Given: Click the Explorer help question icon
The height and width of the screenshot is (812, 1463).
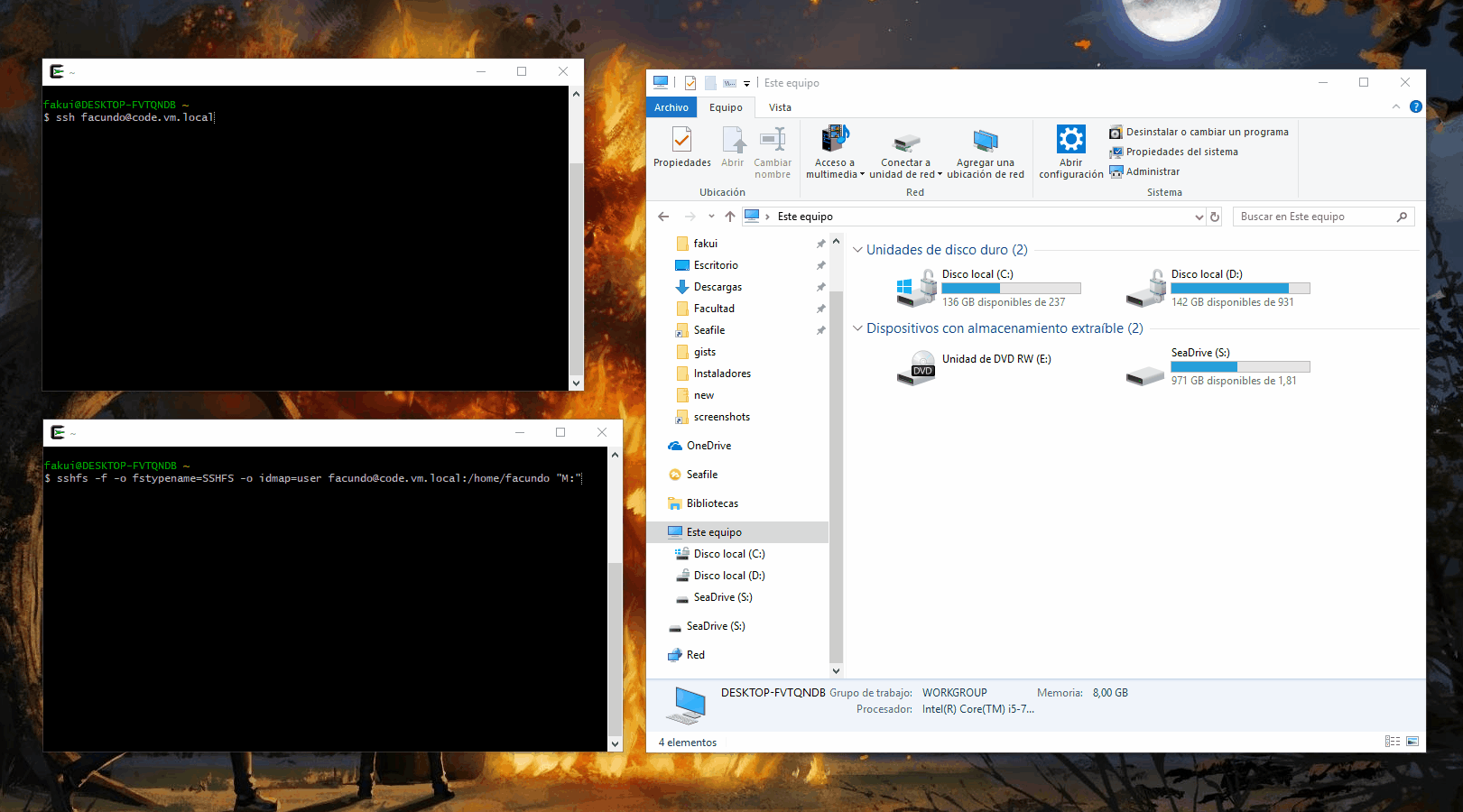Looking at the screenshot, I should pyautogui.click(x=1415, y=106).
